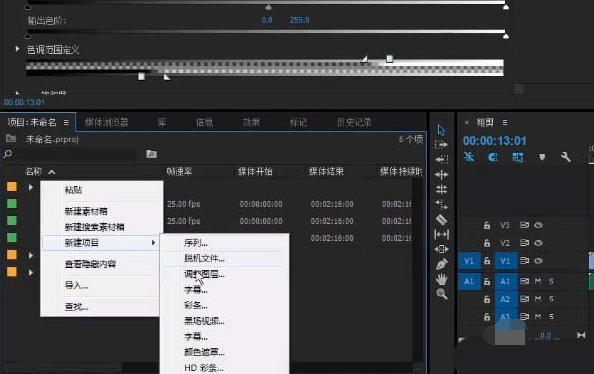
Task: Select the Slide tool
Action: [441, 249]
